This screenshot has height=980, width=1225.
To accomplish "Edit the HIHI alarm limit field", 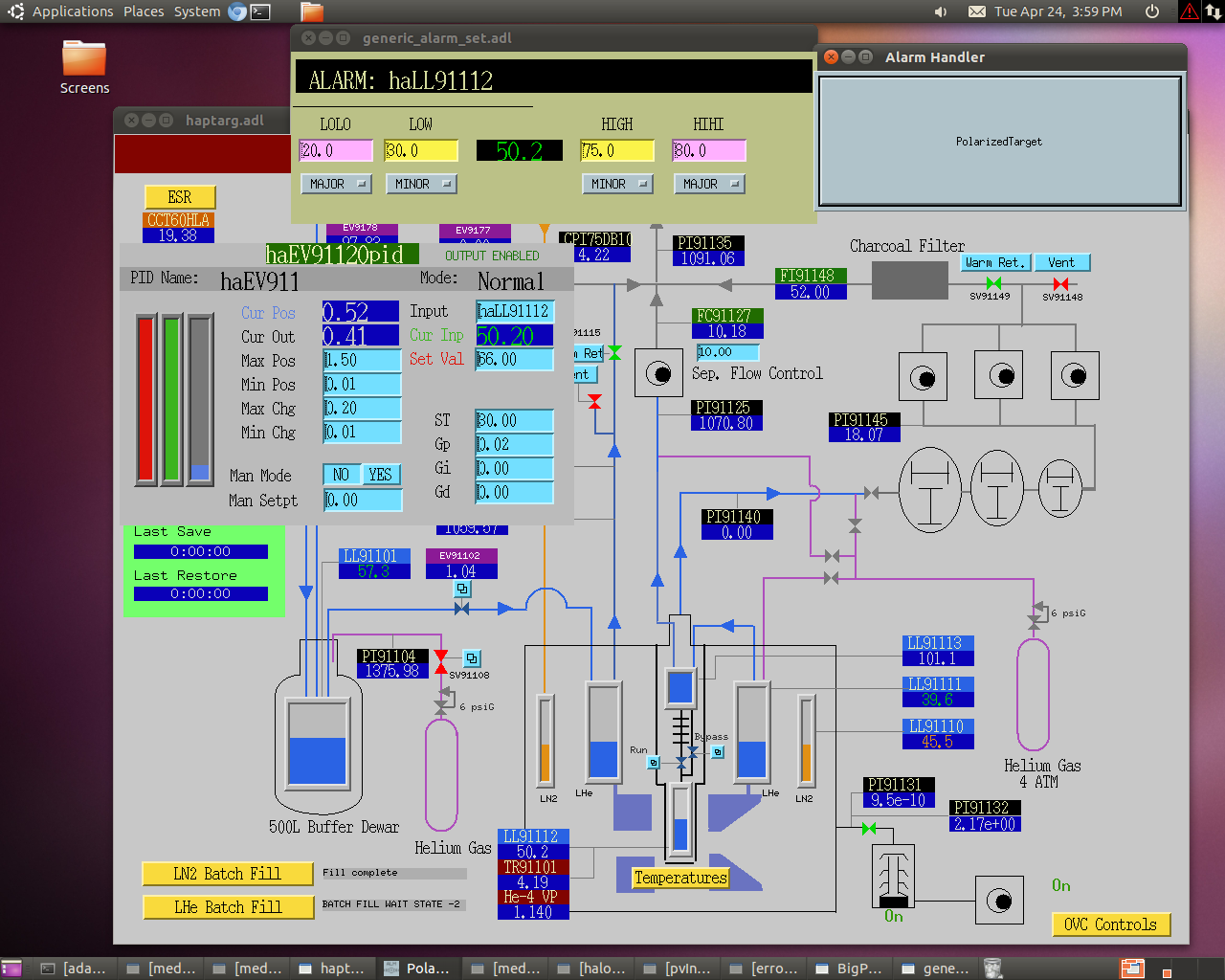I will tap(709, 151).
